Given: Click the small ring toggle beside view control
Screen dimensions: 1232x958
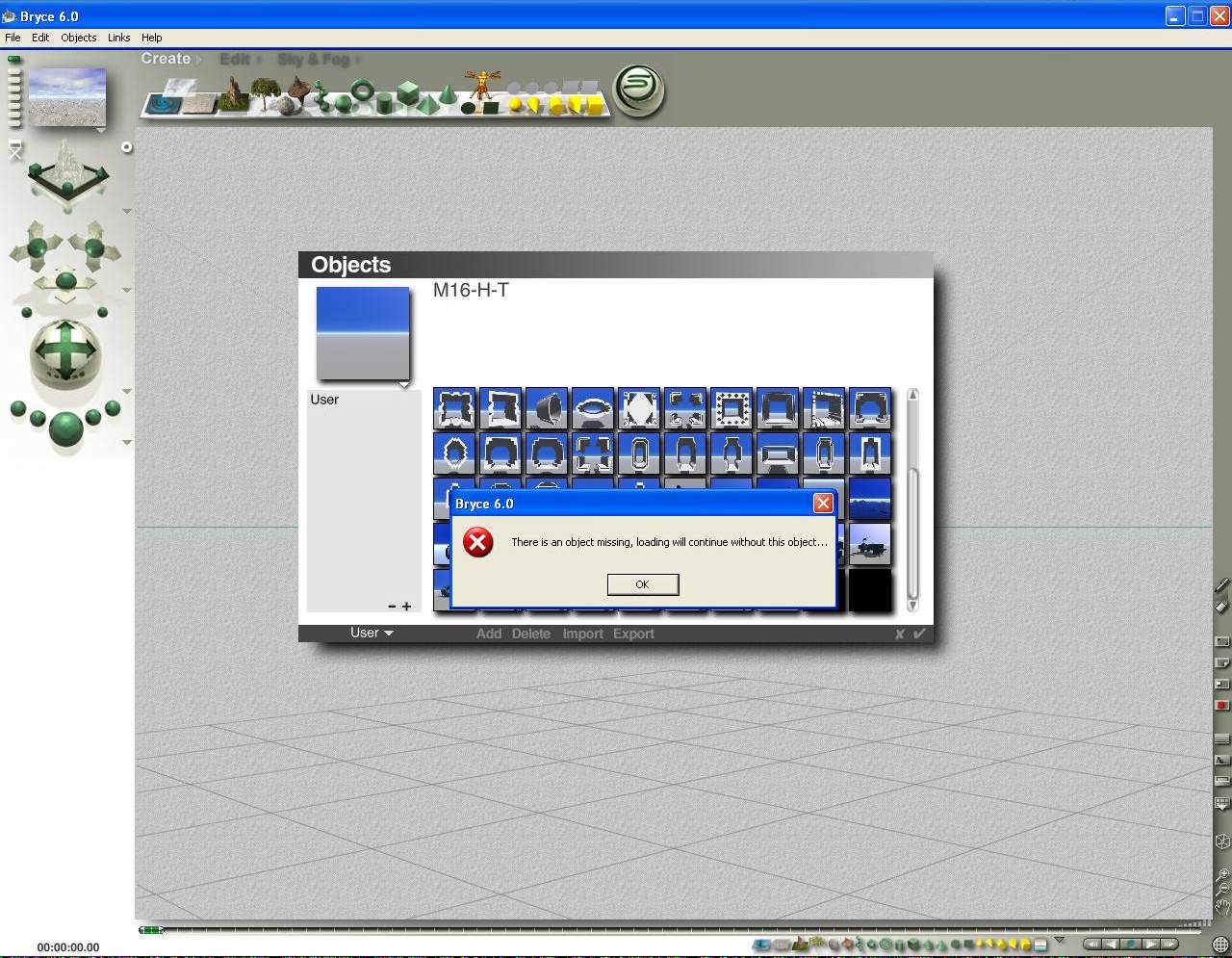Looking at the screenshot, I should (x=126, y=147).
